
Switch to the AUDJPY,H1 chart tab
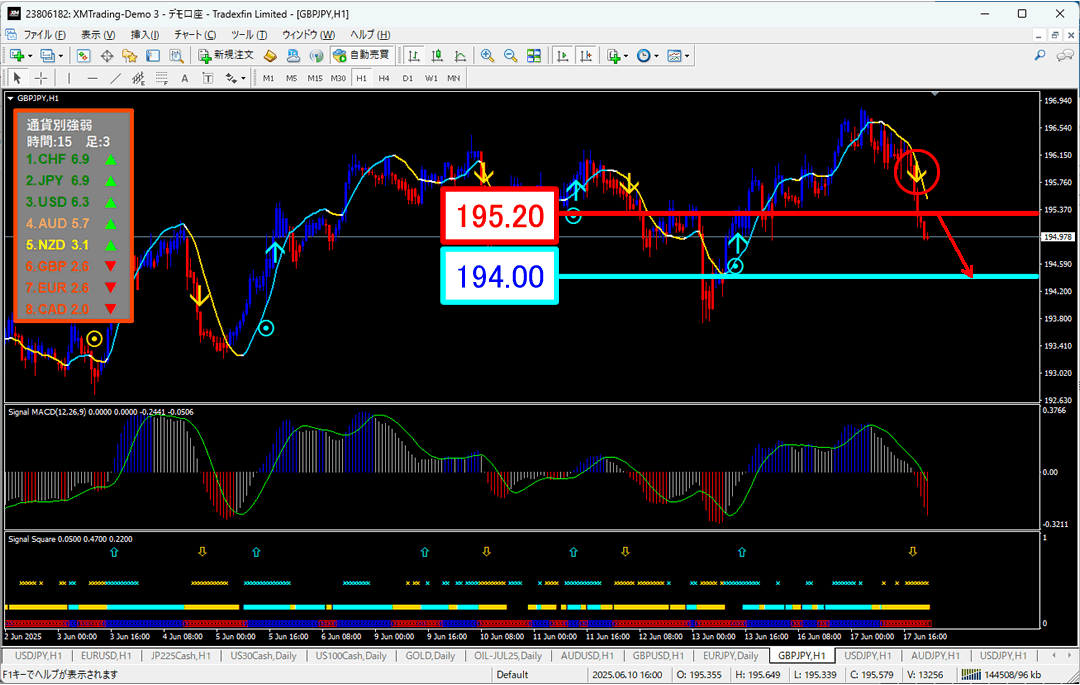[x=934, y=655]
